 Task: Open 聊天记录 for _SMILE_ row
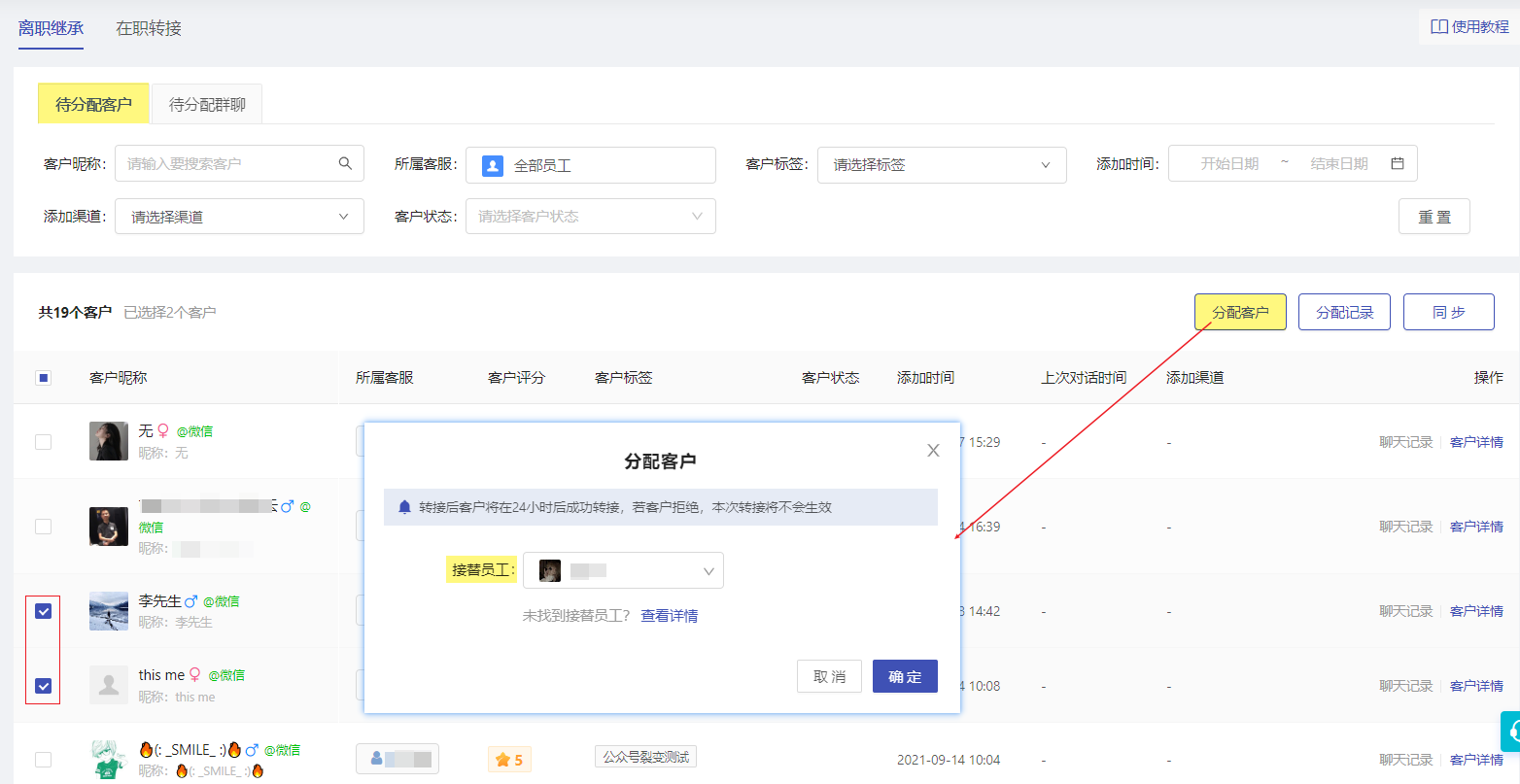coord(1406,760)
